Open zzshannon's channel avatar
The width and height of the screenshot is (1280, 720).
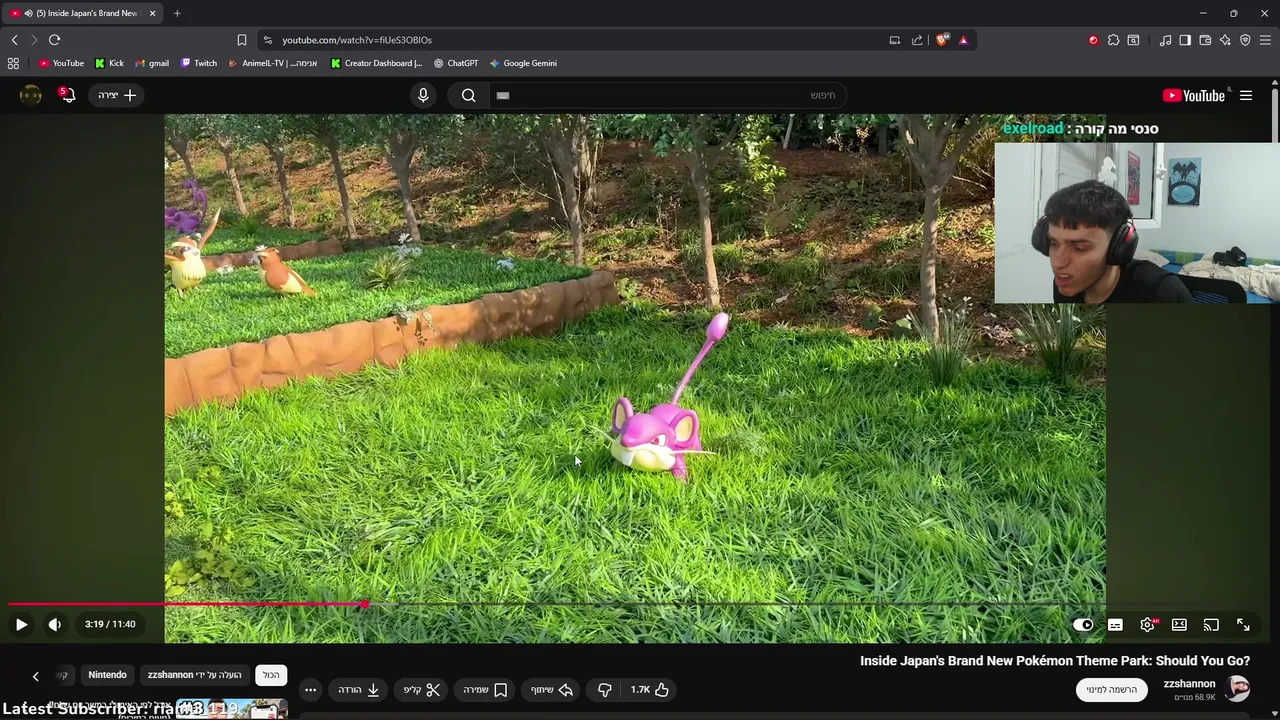1238,689
